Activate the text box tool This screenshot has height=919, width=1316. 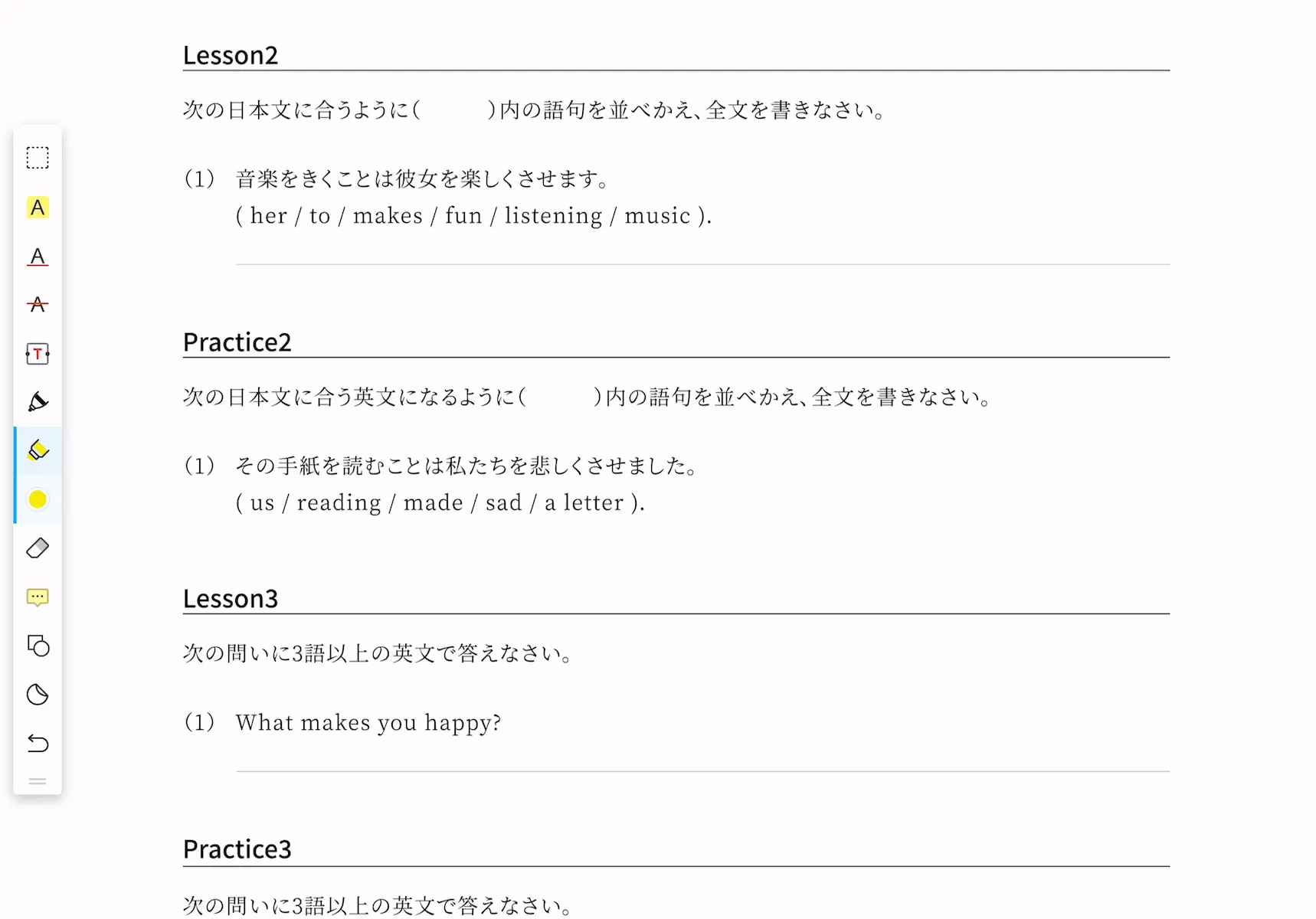pos(38,354)
